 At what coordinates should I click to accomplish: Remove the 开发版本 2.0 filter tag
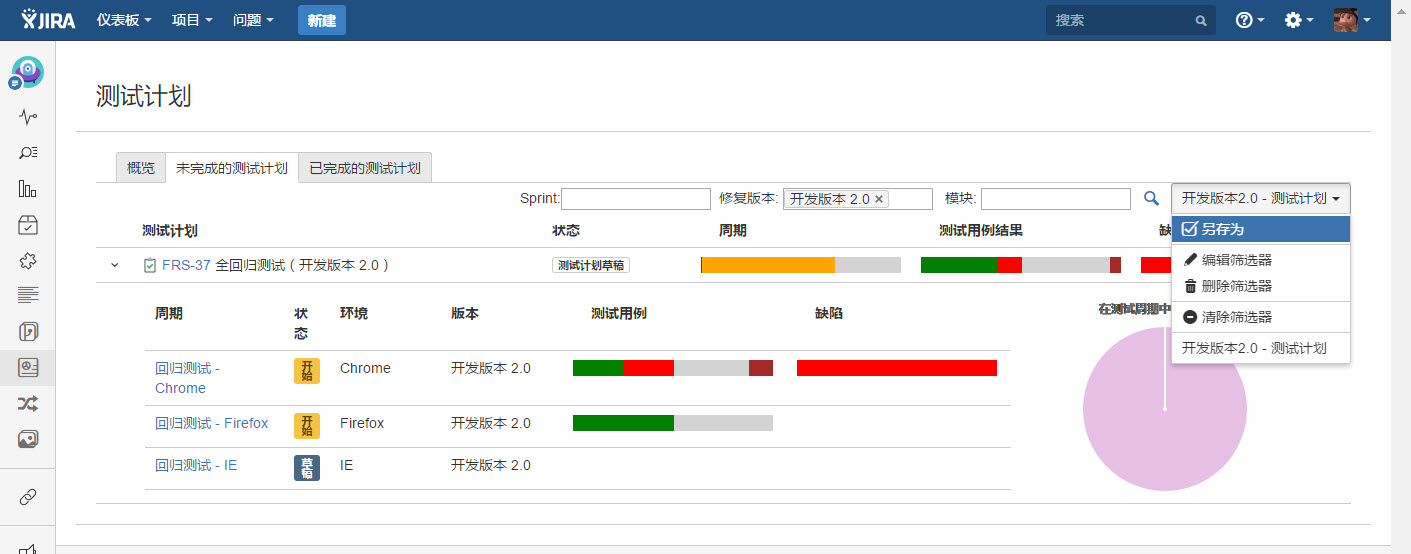(879, 199)
